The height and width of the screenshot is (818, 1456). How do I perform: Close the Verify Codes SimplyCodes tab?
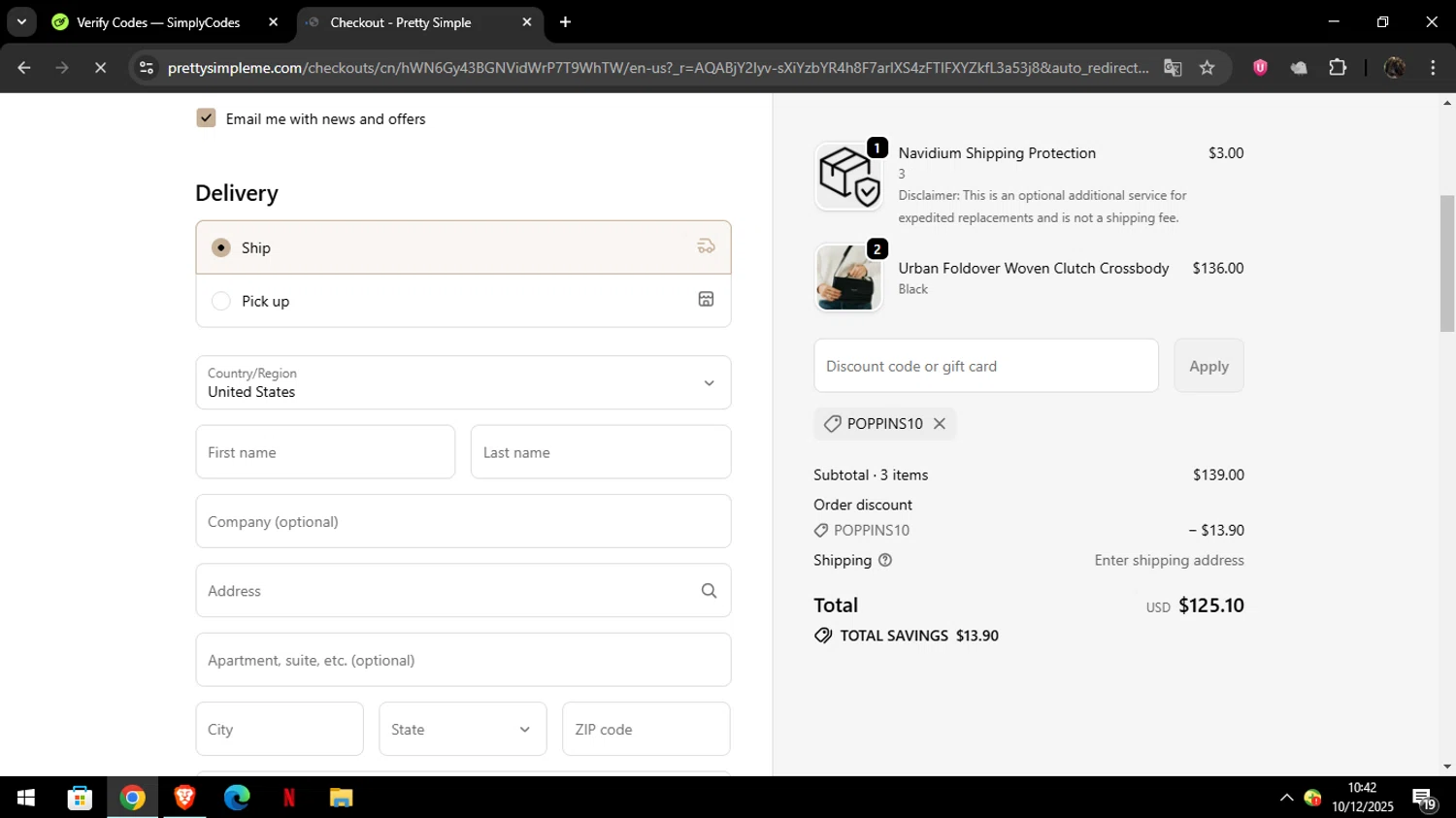click(273, 22)
